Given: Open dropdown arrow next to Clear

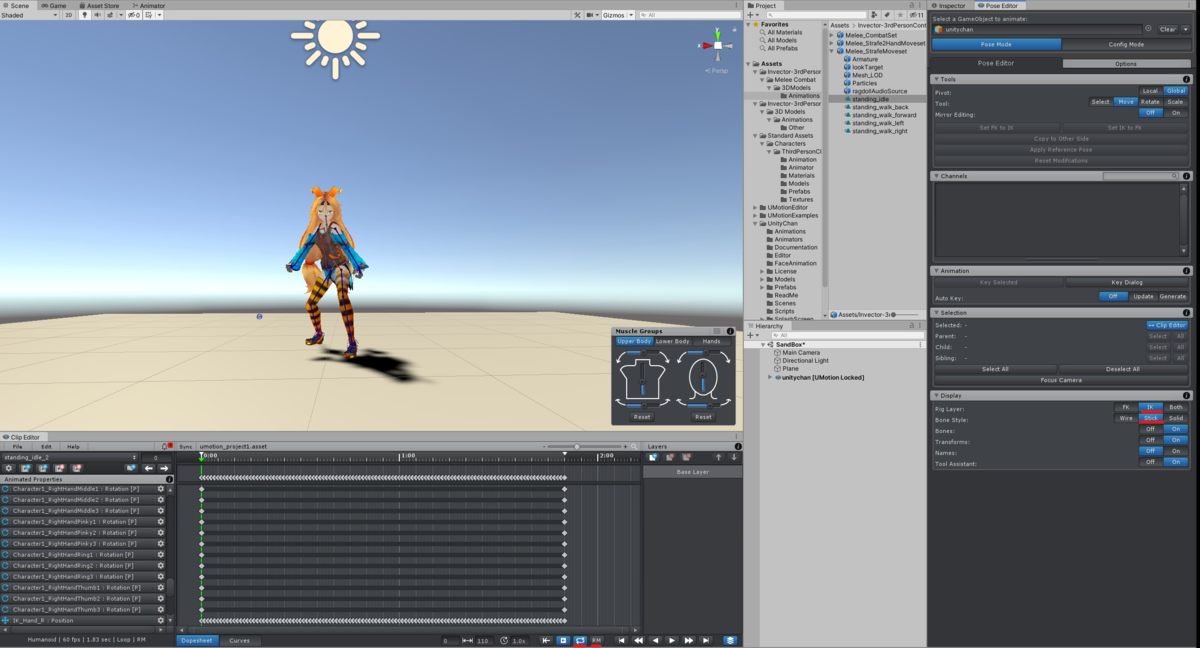Looking at the screenshot, I should [1186, 29].
